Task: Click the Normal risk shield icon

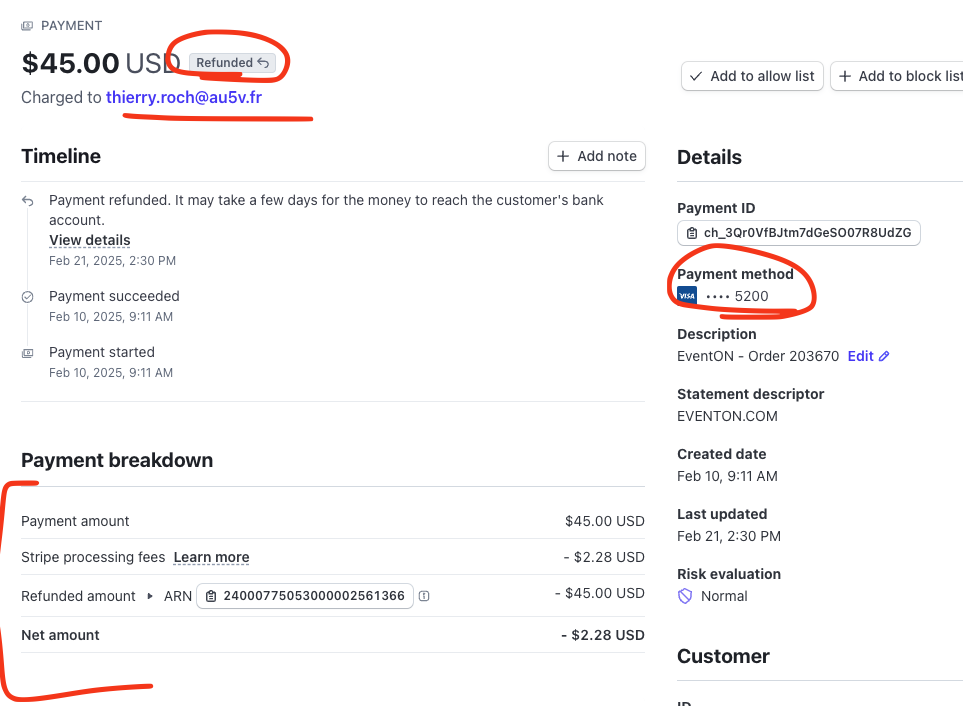Action: click(x=685, y=596)
